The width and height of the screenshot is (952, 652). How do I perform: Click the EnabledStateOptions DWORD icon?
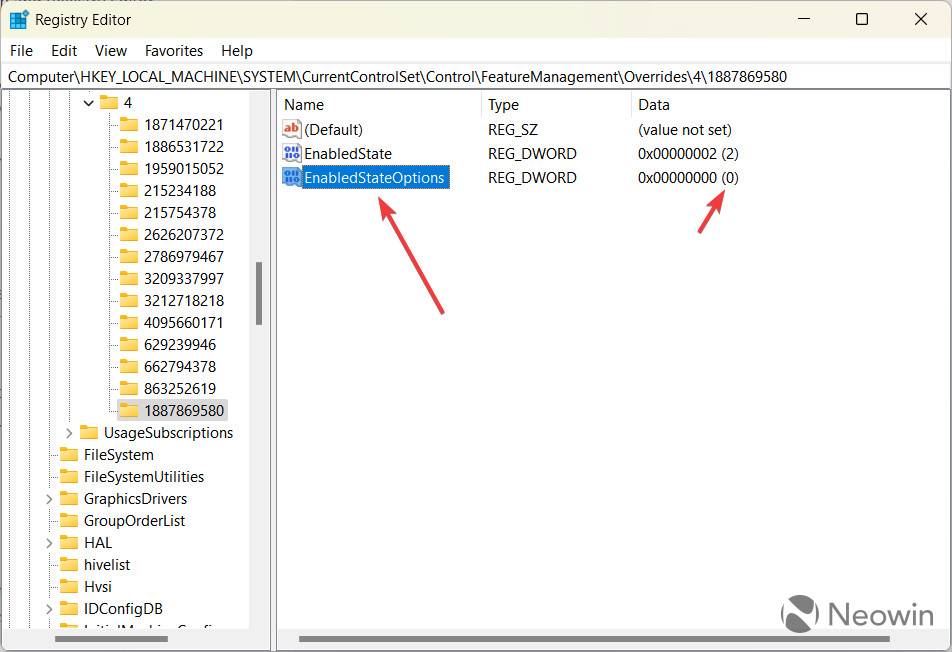click(291, 177)
